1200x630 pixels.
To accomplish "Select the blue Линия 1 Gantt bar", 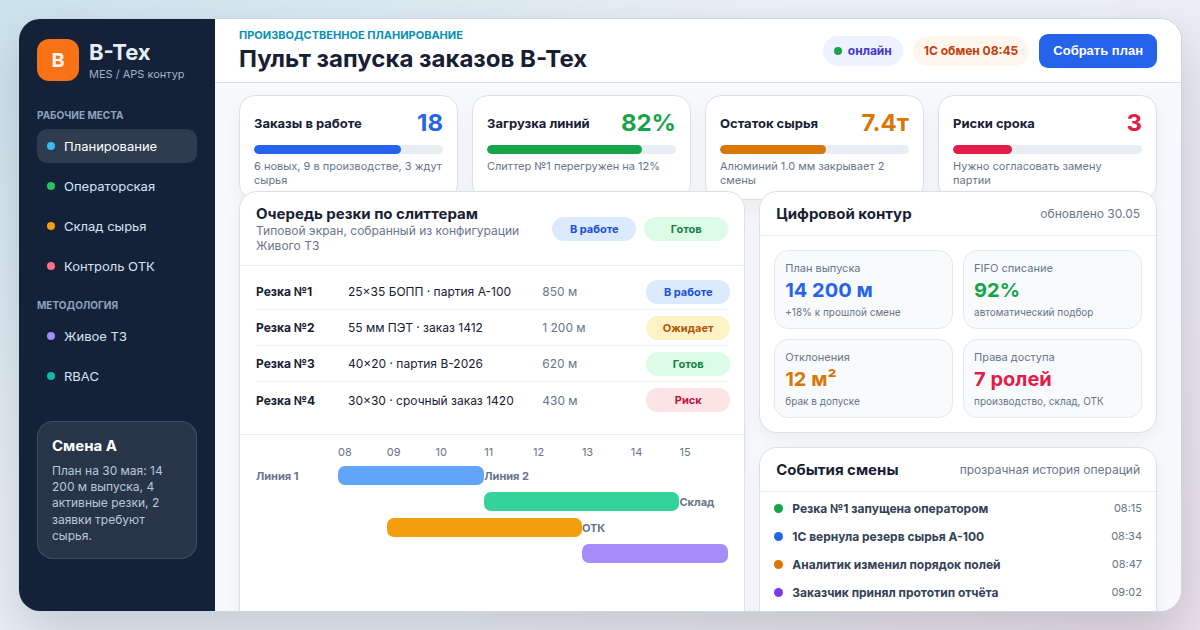I will tap(411, 476).
